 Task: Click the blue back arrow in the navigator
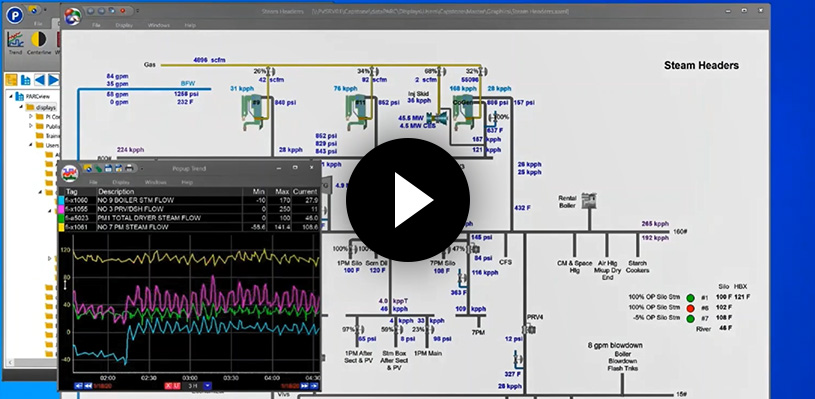point(40,79)
